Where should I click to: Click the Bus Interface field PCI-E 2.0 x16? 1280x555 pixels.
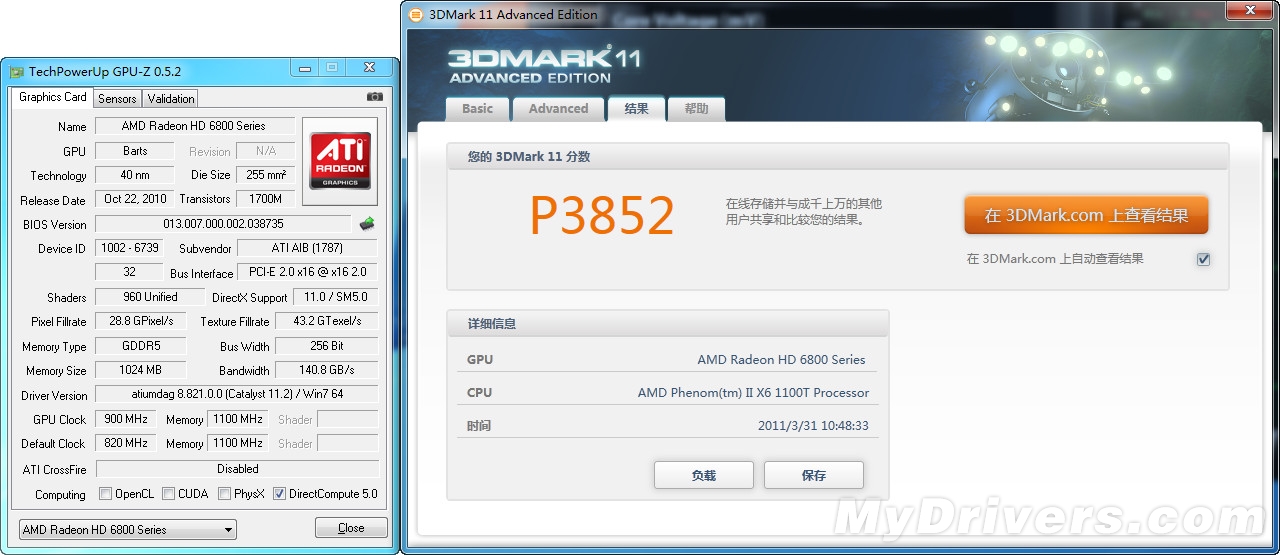coord(307,272)
